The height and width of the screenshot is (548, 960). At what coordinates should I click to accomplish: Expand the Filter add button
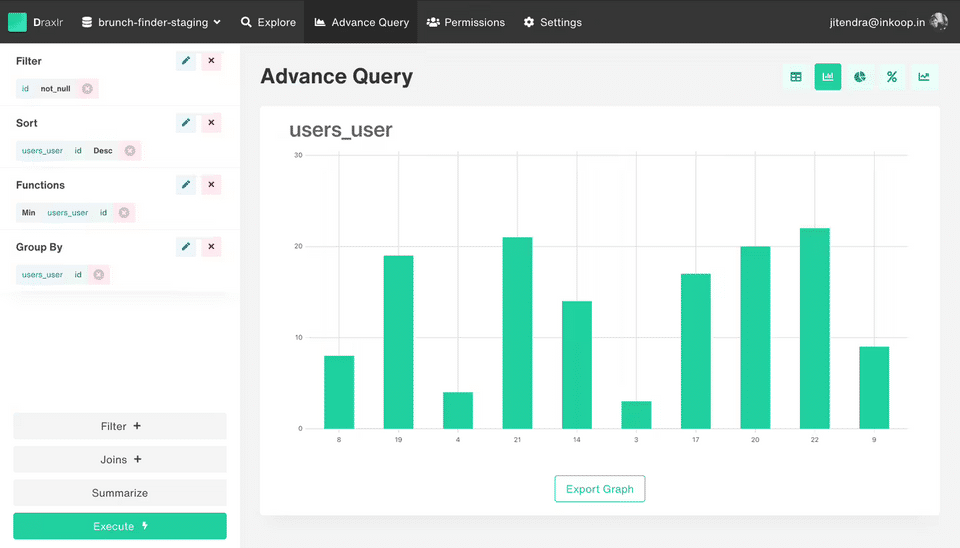(120, 426)
